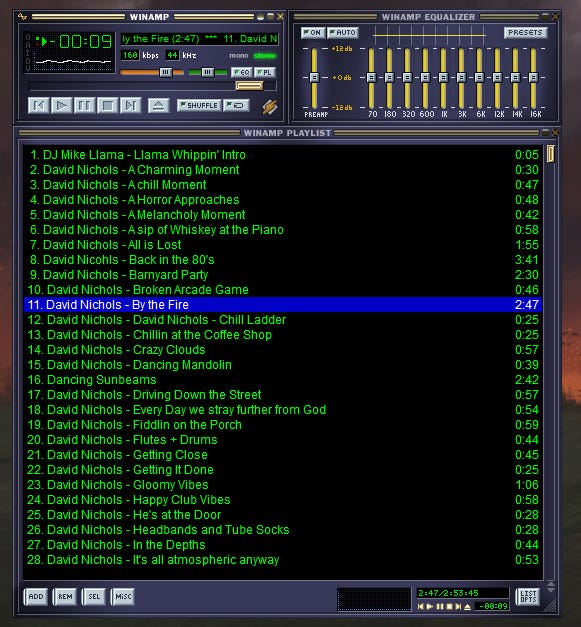
Task: Click the song position seek bar handle
Action: 250,86
